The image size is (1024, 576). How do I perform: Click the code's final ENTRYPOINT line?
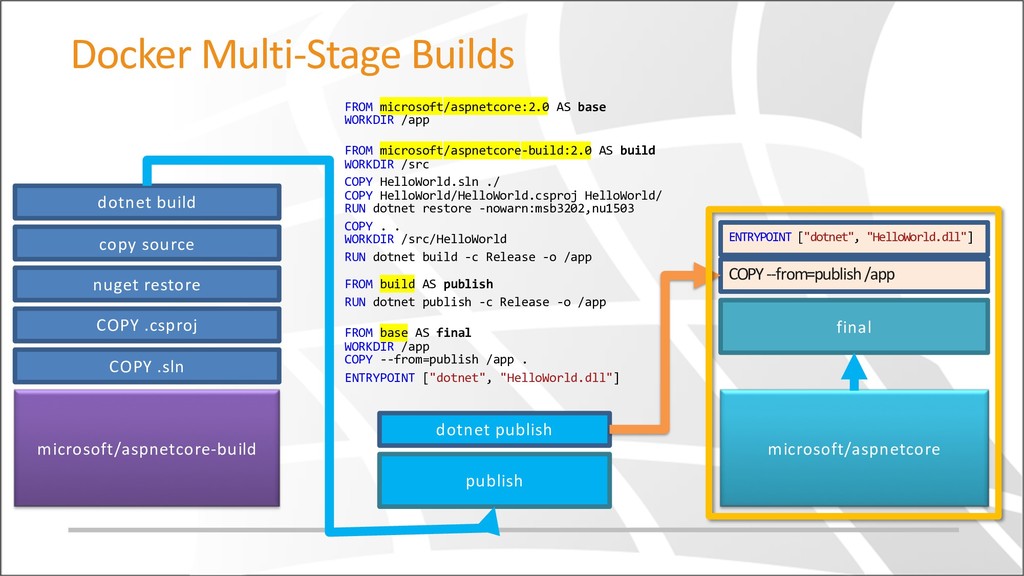pos(482,377)
